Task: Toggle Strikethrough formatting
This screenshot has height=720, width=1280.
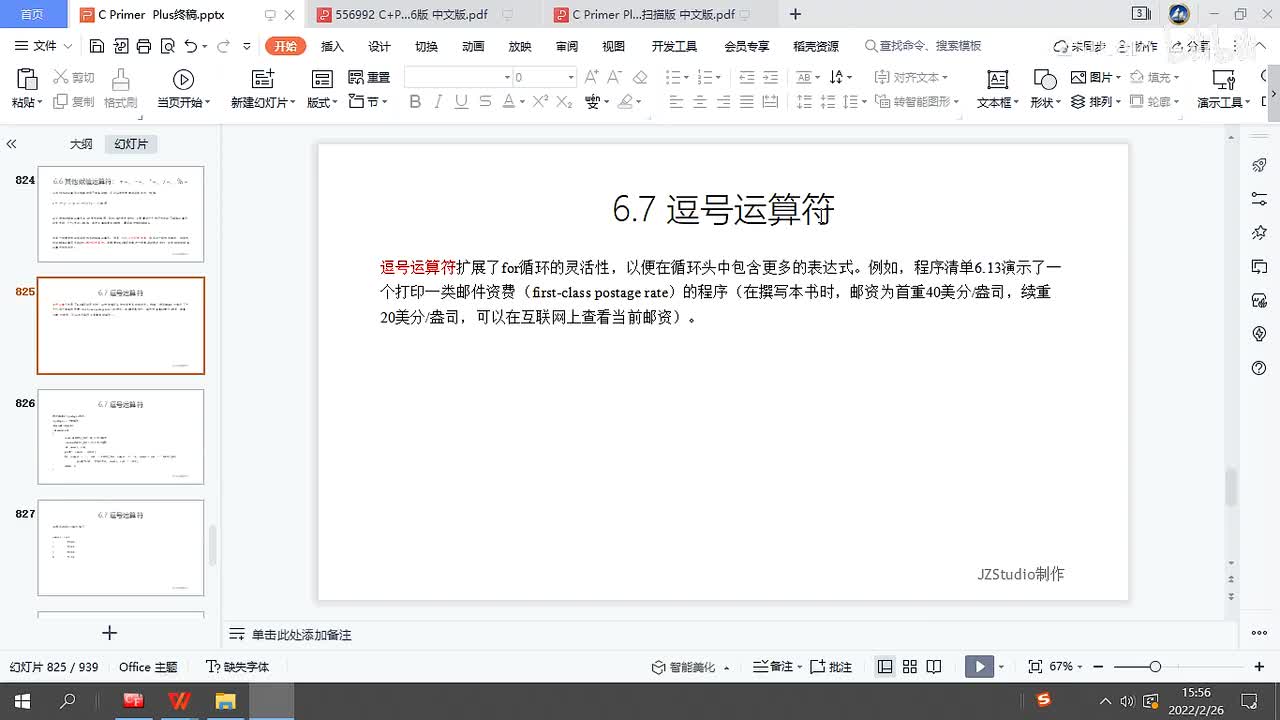Action: pyautogui.click(x=485, y=102)
